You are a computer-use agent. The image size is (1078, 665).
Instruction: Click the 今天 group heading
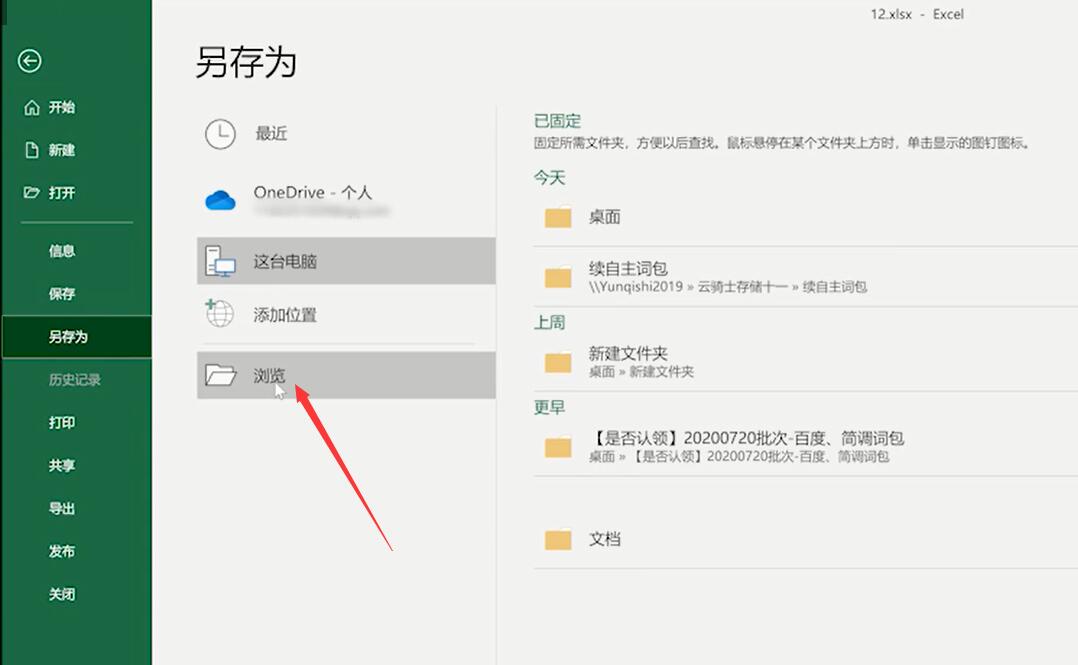click(x=549, y=178)
